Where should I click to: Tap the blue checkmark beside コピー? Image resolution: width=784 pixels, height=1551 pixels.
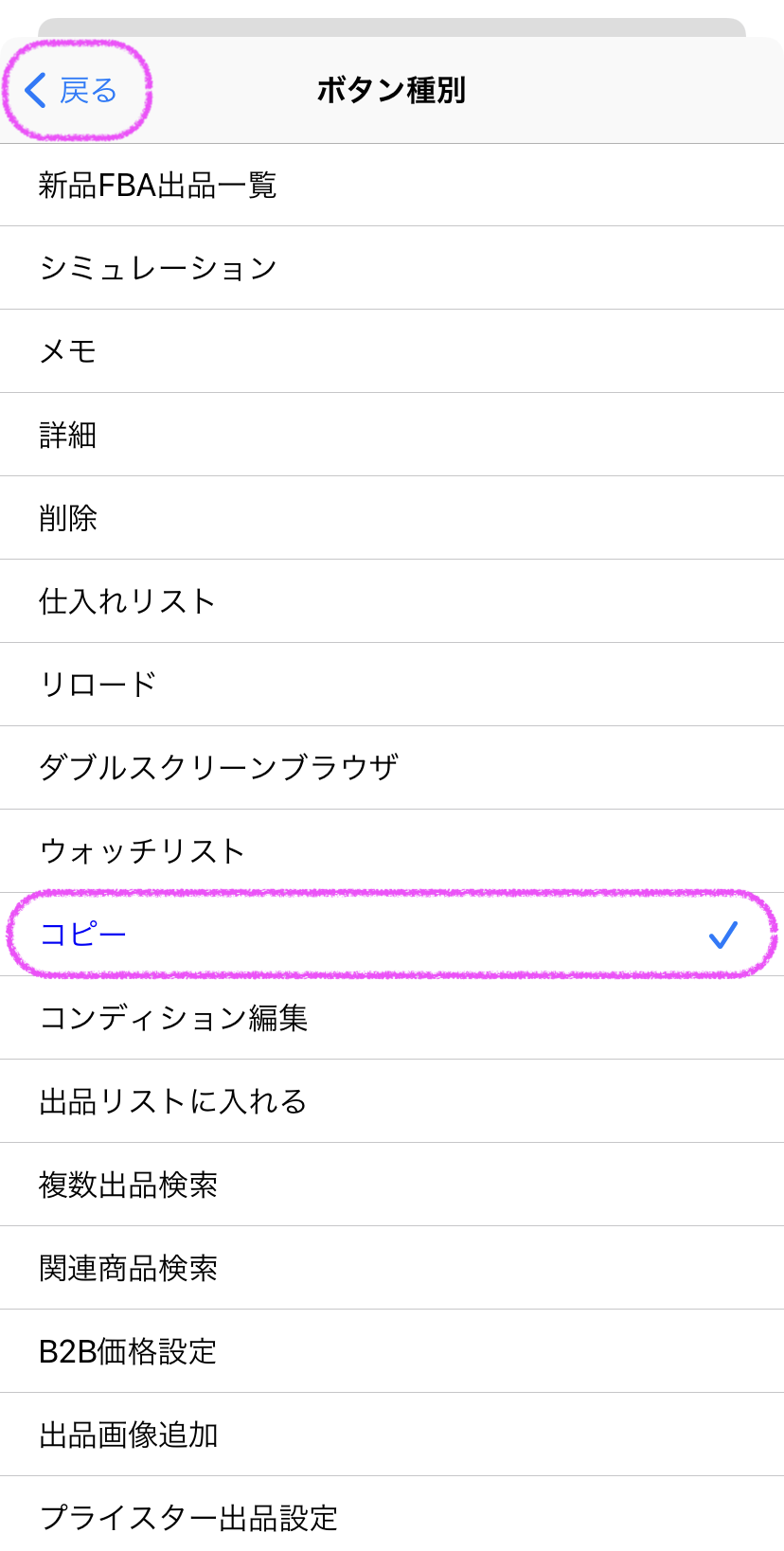pyautogui.click(x=722, y=936)
